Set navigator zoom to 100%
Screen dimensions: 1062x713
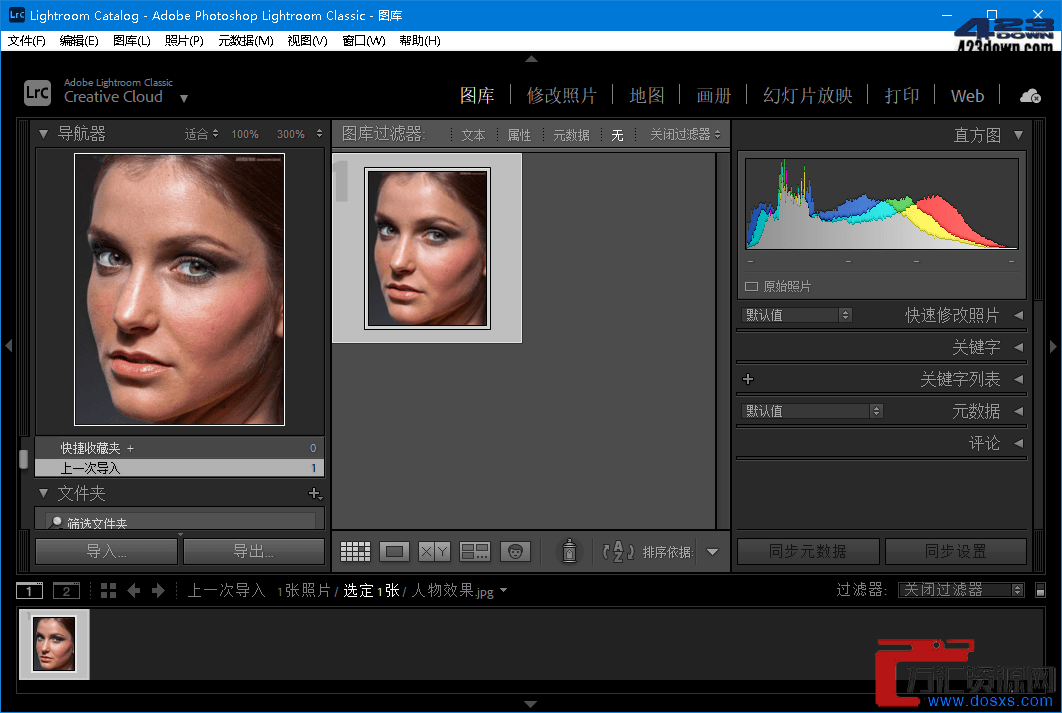[x=245, y=134]
